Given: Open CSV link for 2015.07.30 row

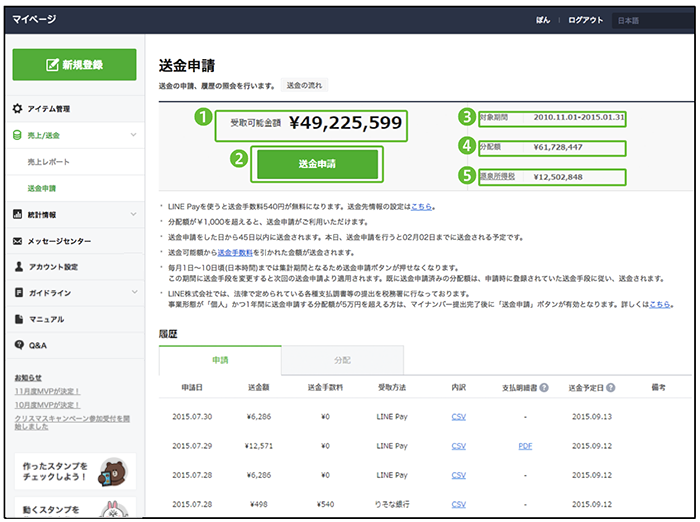Looking at the screenshot, I should click(x=458, y=417).
